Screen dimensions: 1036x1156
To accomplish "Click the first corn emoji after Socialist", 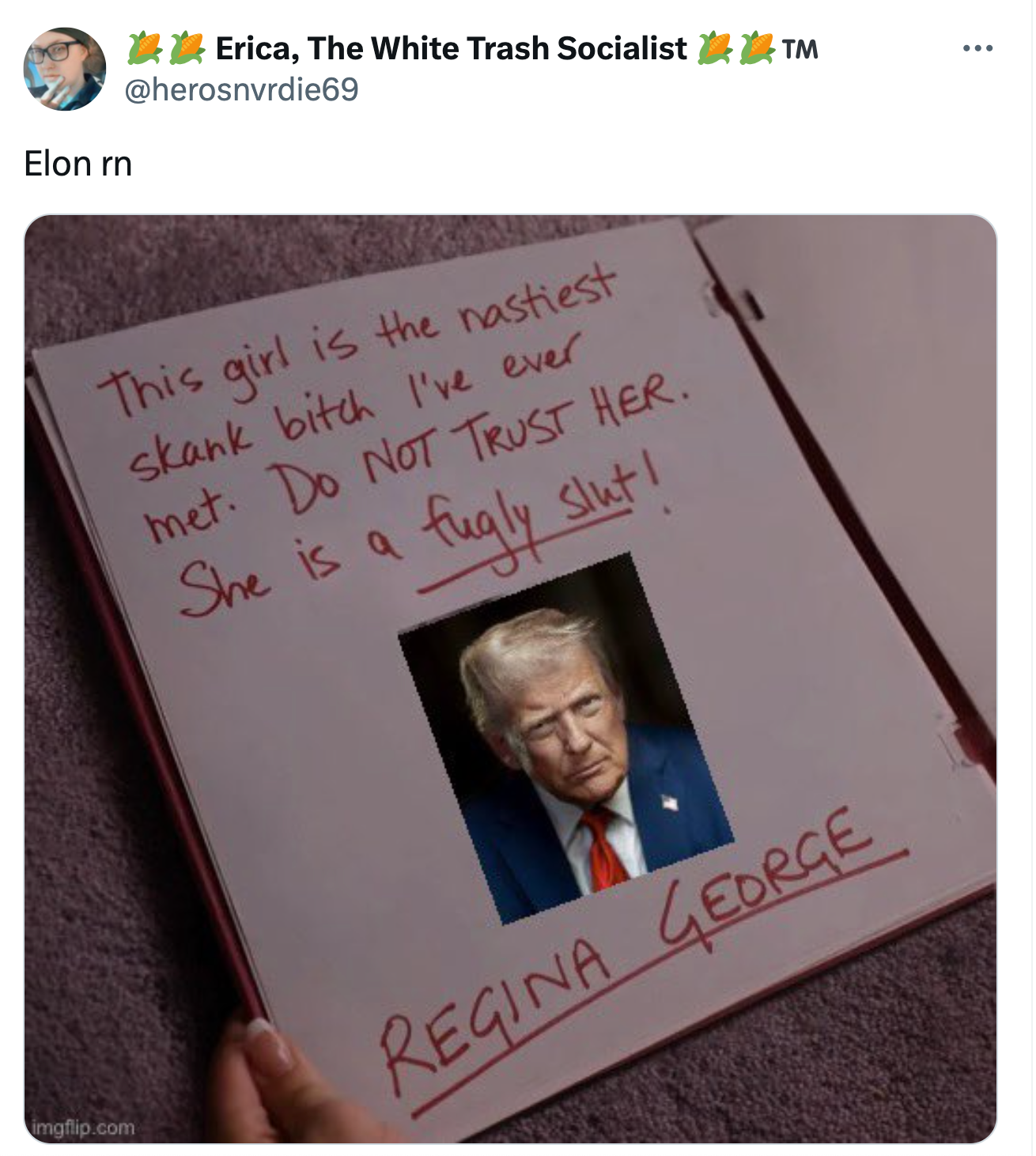I will click(x=715, y=48).
